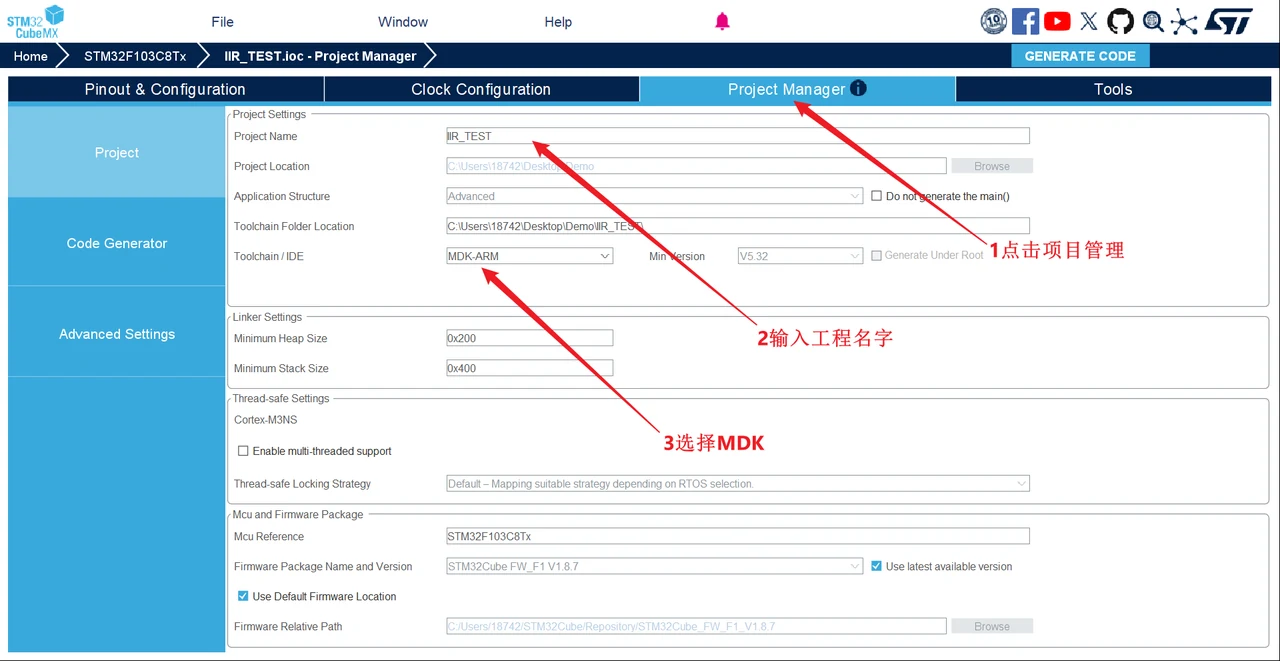The height and width of the screenshot is (661, 1280).
Task: Switch to Clock Configuration tab
Action: (481, 89)
